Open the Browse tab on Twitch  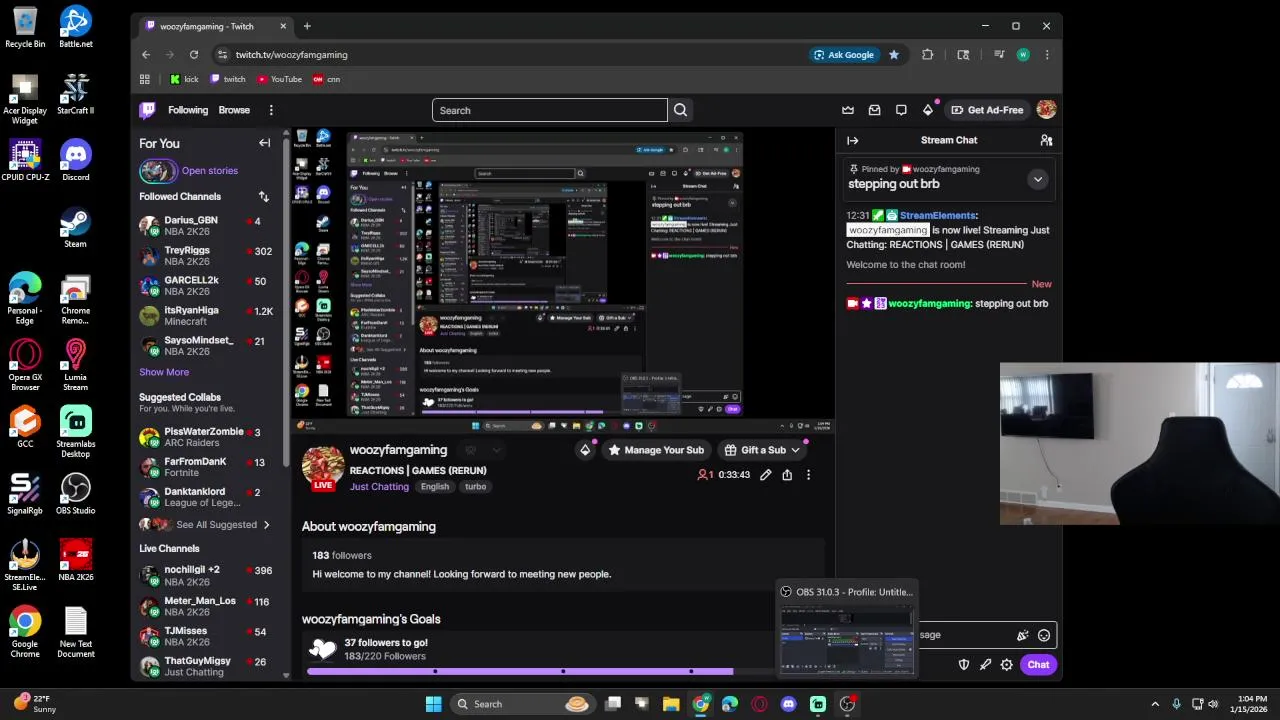coord(234,110)
